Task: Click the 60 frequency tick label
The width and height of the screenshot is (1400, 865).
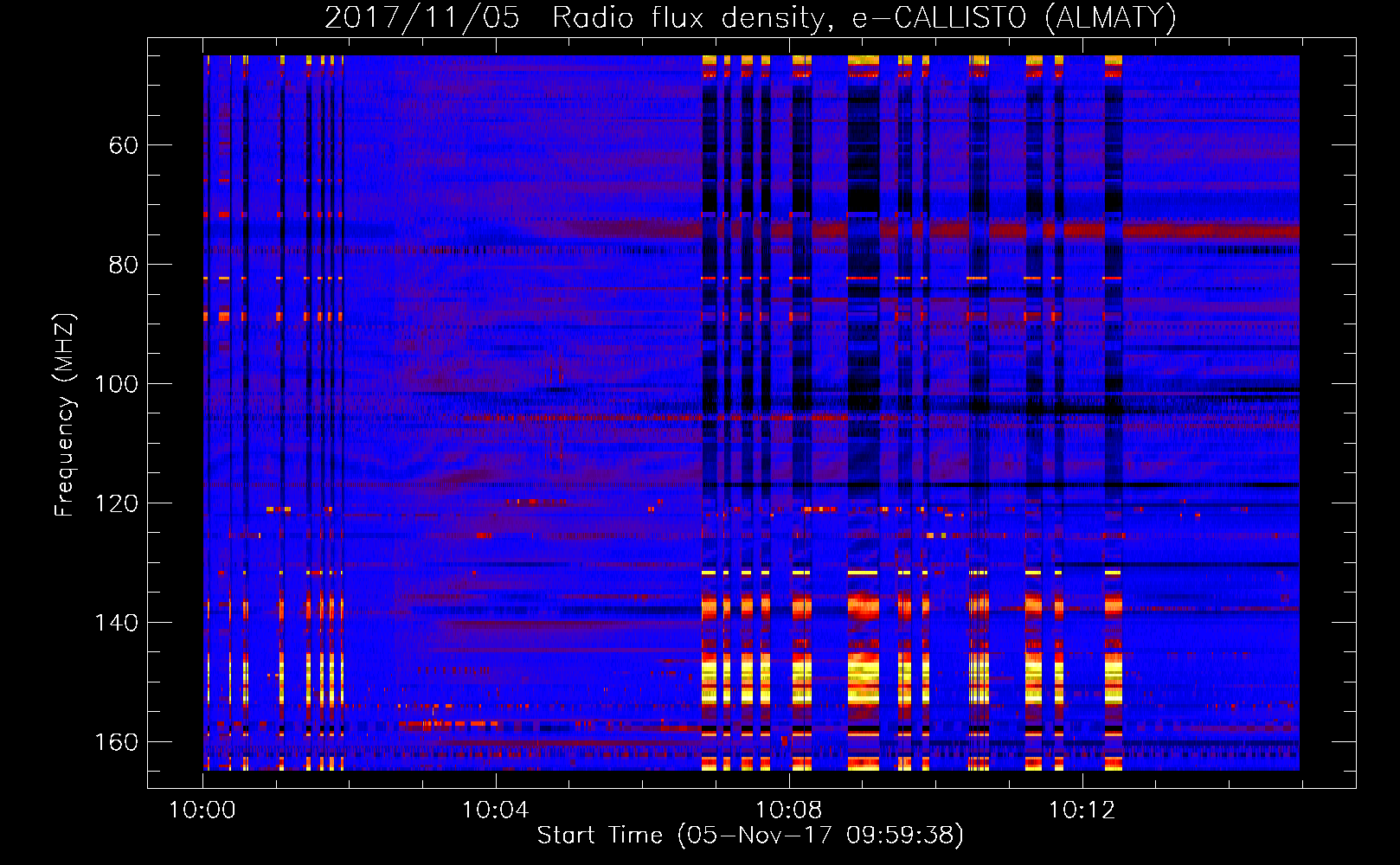Action: coord(124,145)
